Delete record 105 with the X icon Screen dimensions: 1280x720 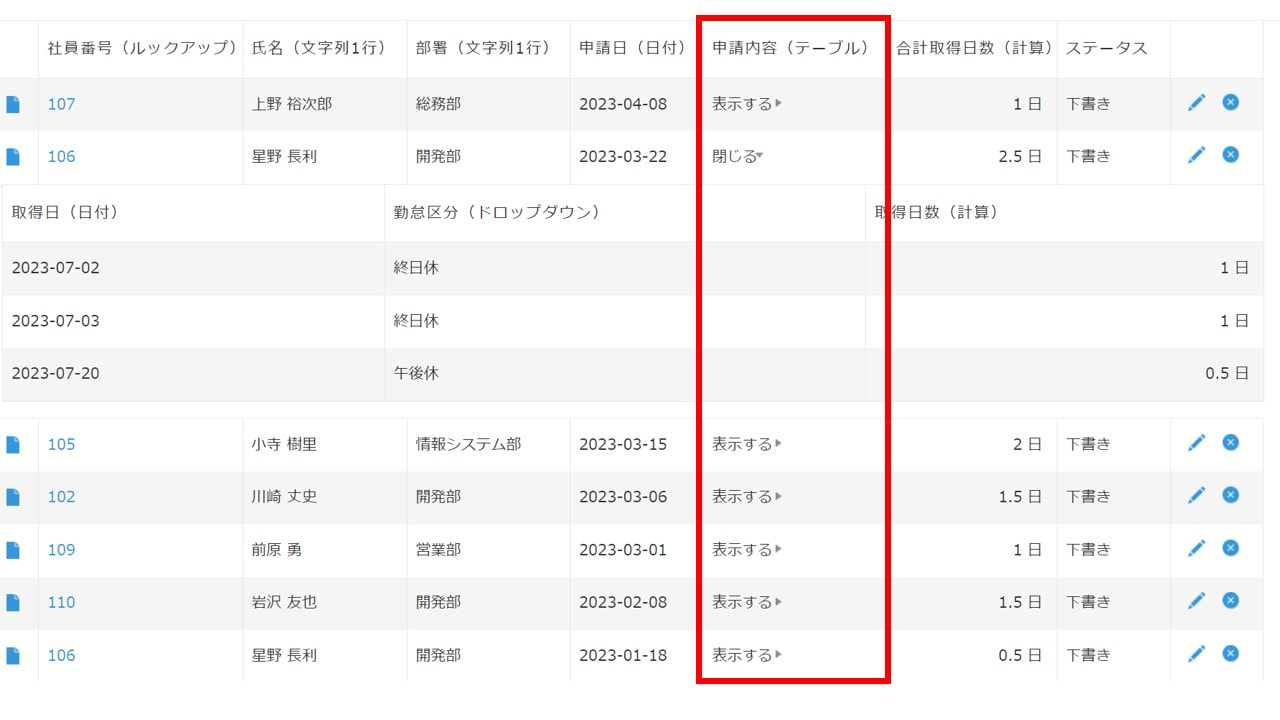click(1230, 443)
